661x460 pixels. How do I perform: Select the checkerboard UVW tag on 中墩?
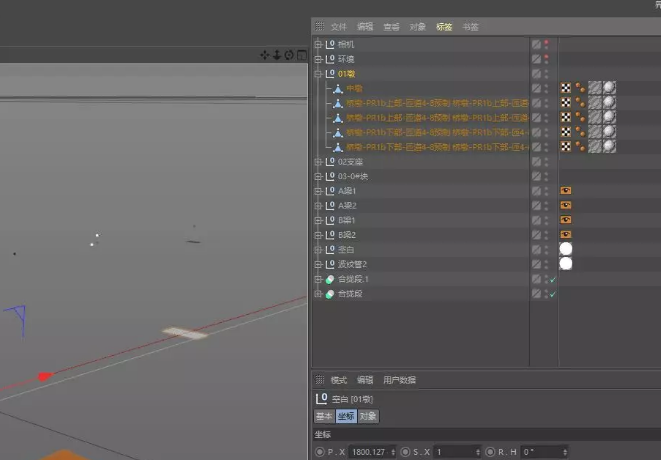[x=566, y=88]
